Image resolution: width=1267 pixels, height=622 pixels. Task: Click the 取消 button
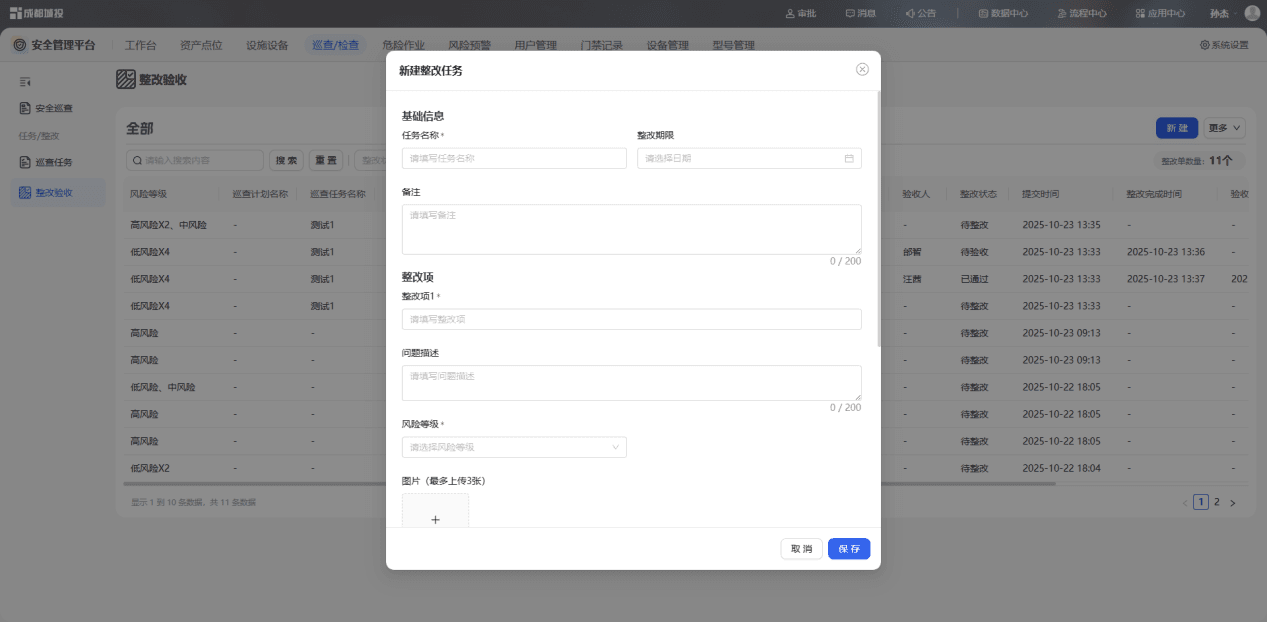(802, 549)
